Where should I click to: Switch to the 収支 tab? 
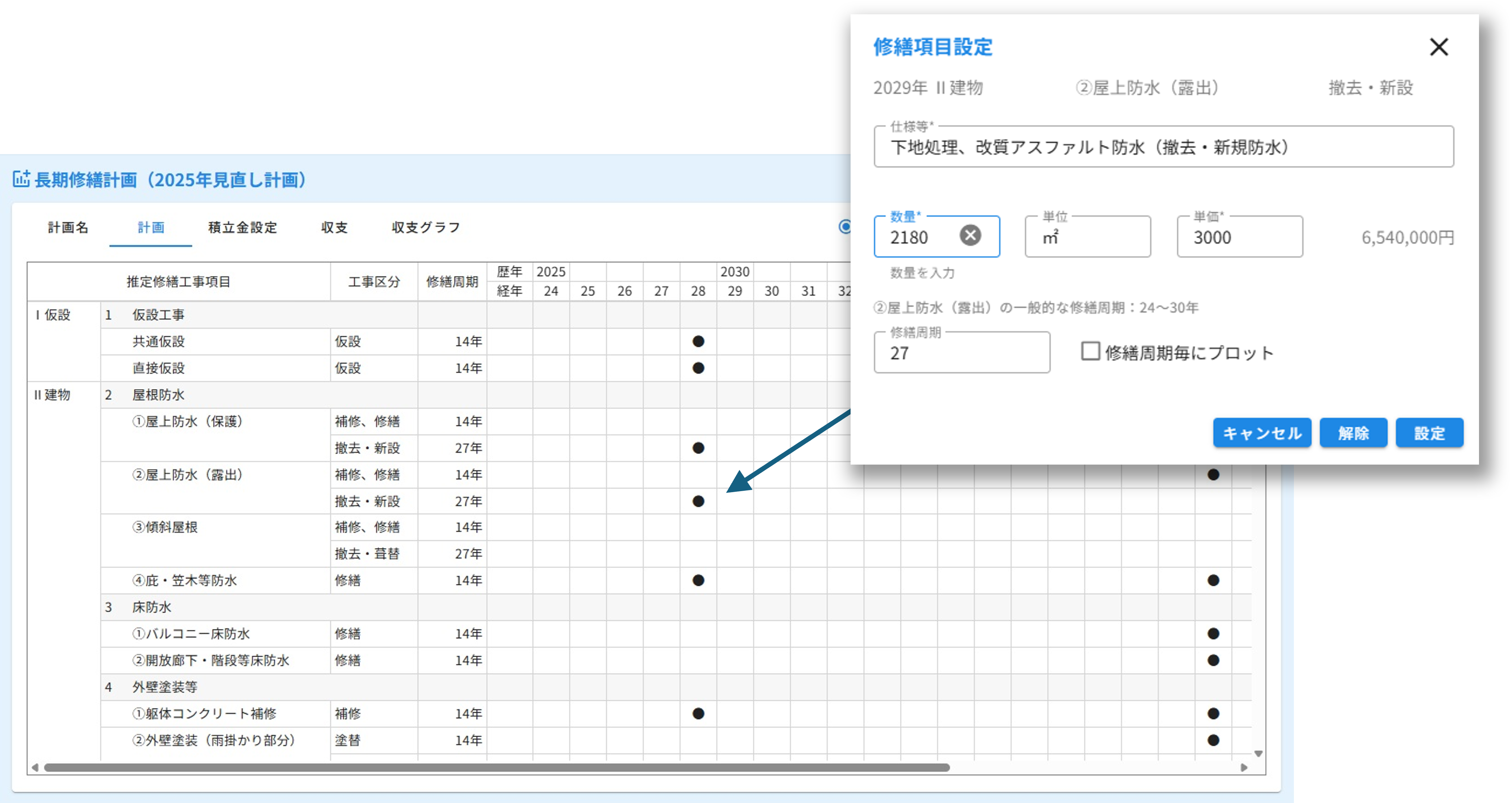(x=334, y=227)
